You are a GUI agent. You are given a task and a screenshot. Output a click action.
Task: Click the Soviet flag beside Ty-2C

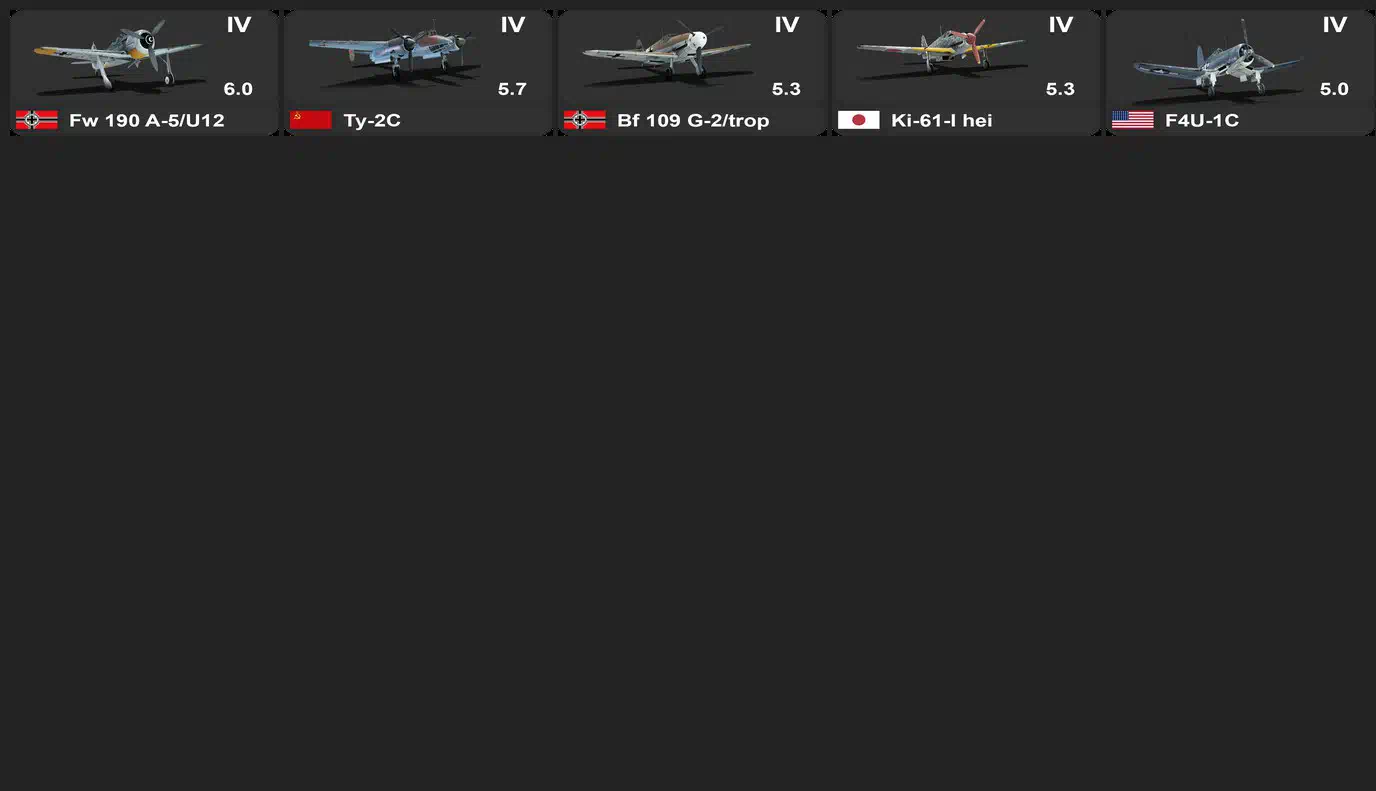point(310,120)
